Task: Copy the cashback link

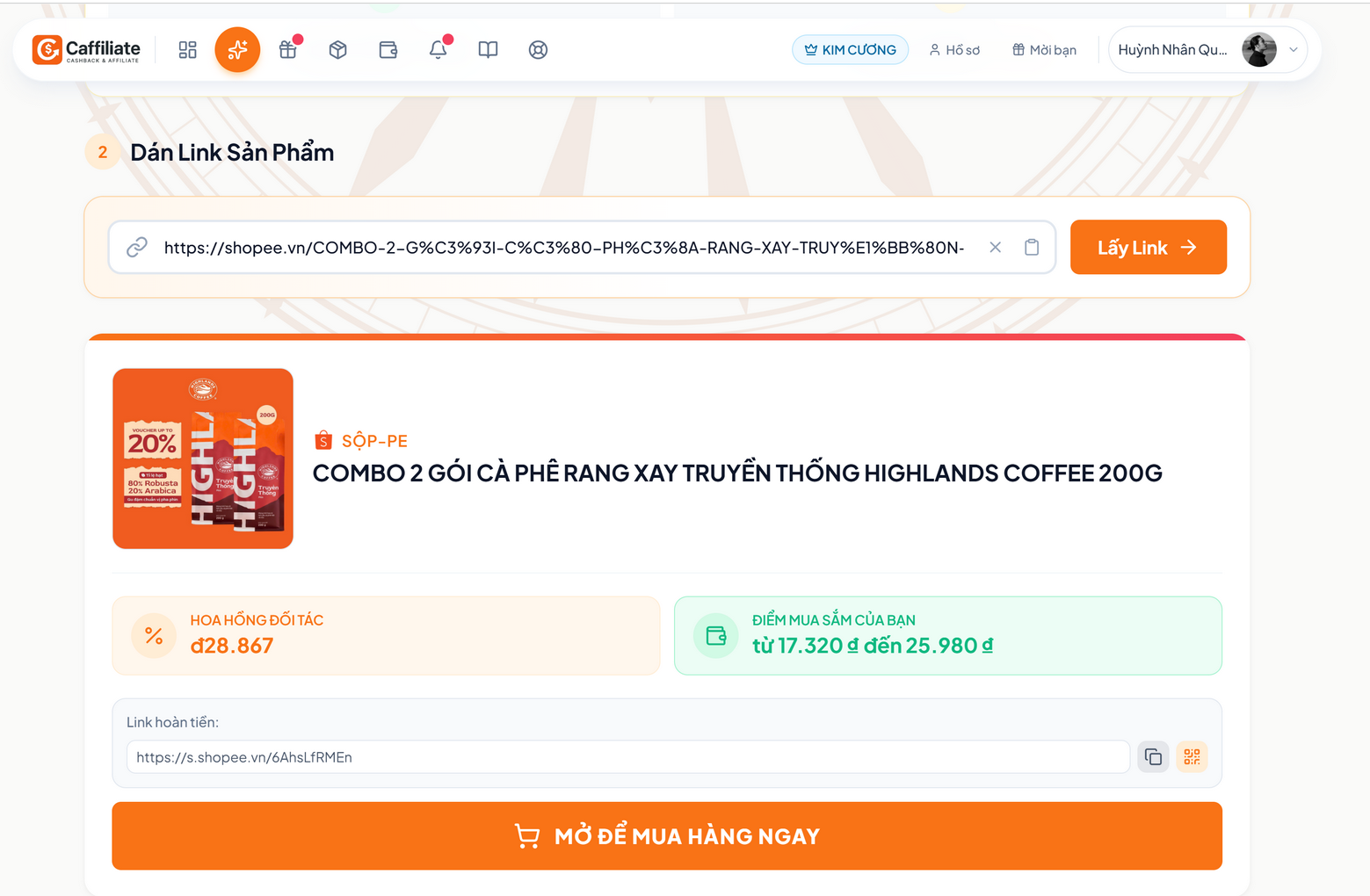Action: click(1153, 757)
